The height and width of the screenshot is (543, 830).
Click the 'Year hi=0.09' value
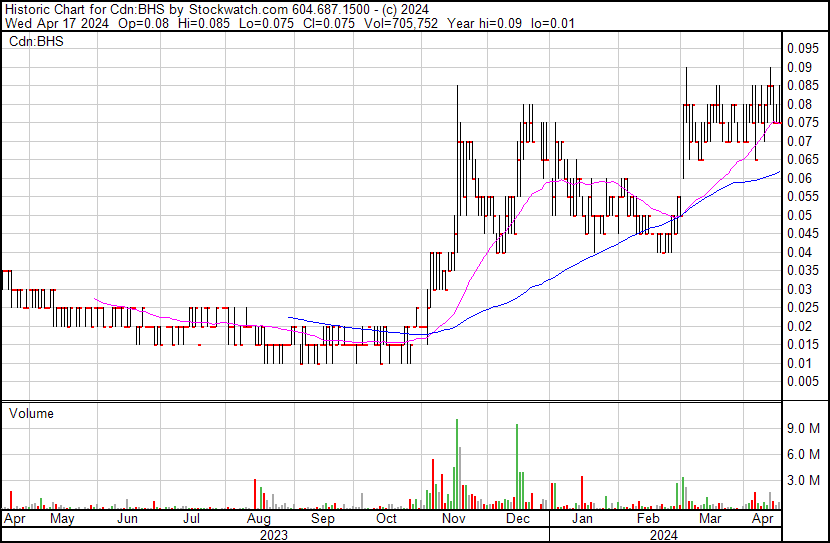tap(484, 23)
